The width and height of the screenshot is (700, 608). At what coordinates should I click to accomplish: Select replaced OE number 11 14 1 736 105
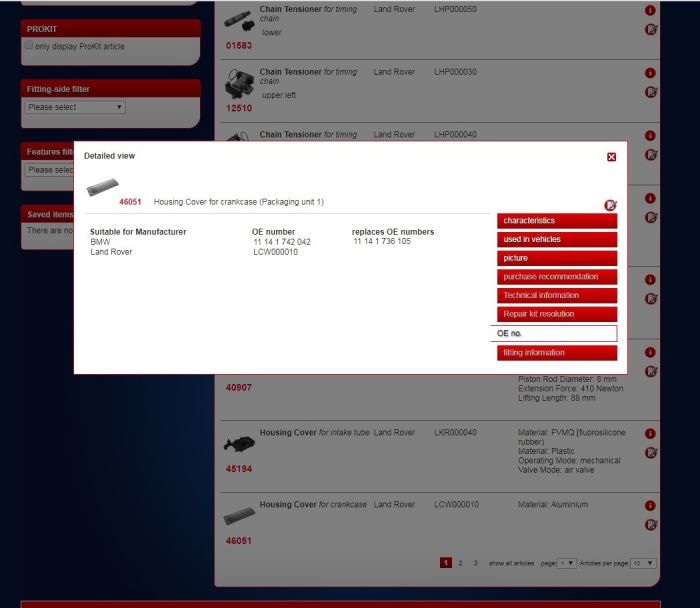tap(382, 241)
